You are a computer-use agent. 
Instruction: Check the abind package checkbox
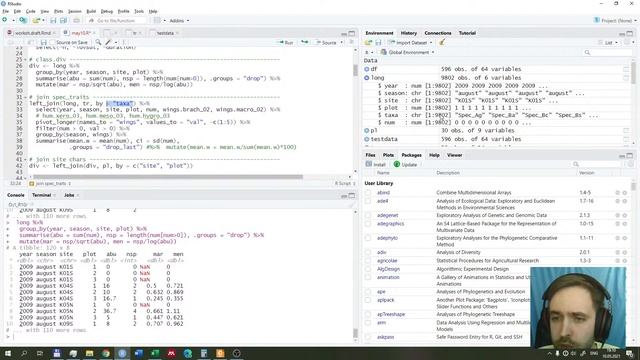pos(368,193)
